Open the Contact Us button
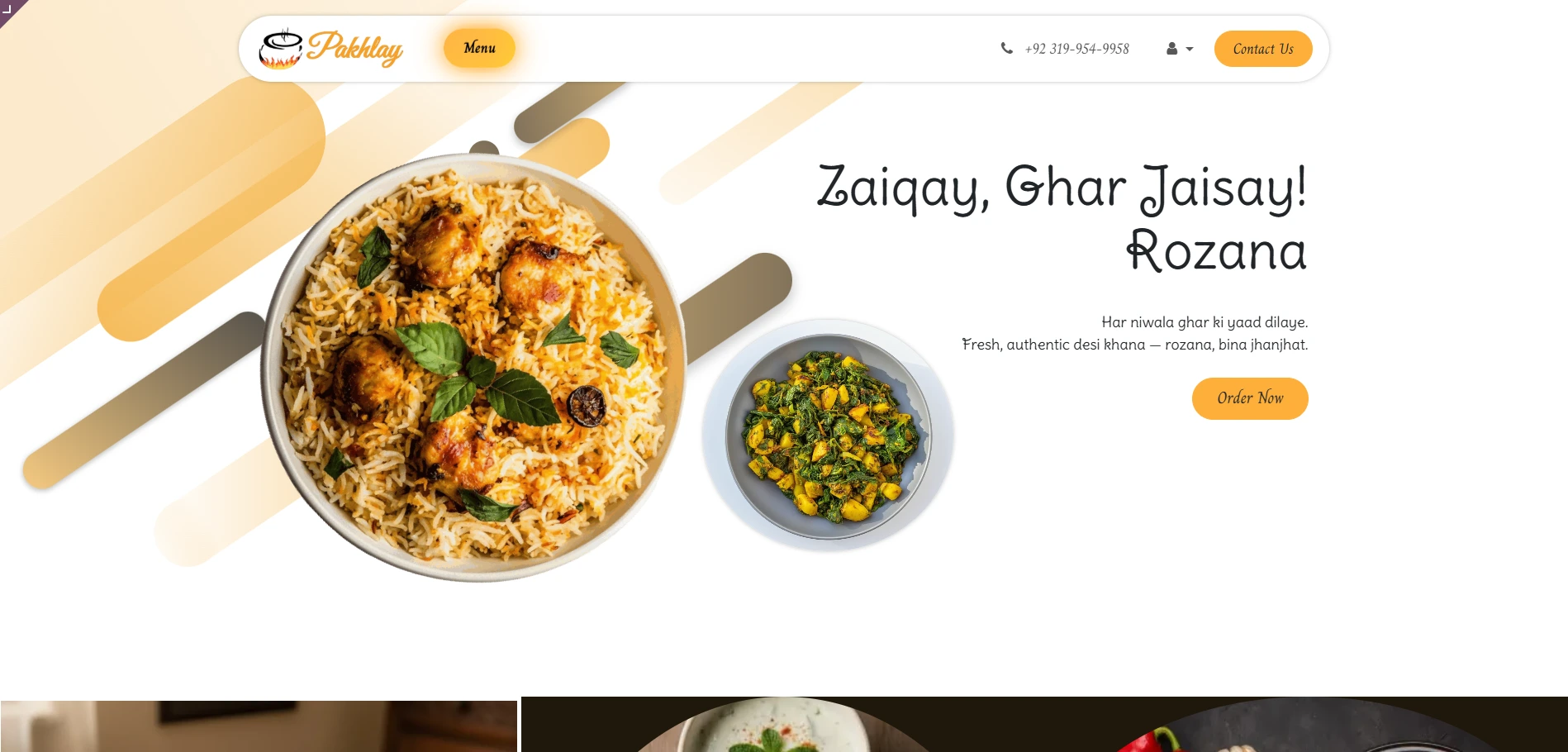 tap(1263, 49)
